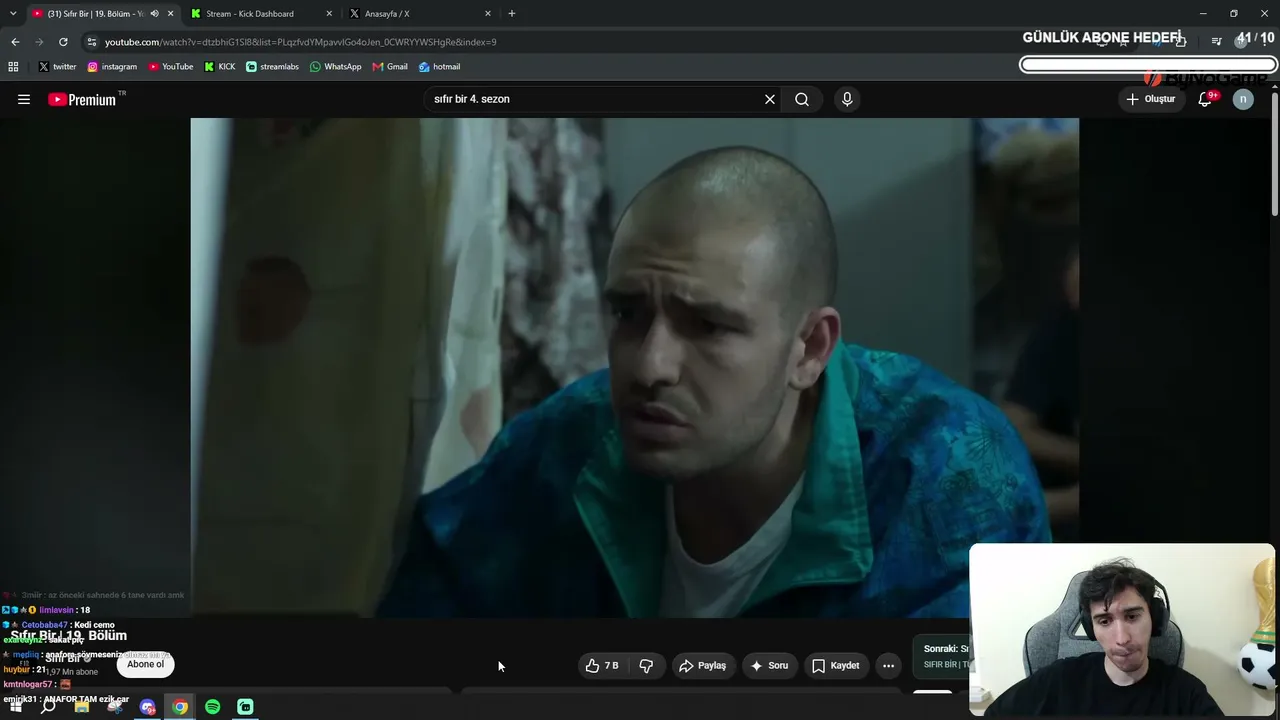The image size is (1280, 720).
Task: Open the tab search dropdown
Action: [13, 14]
